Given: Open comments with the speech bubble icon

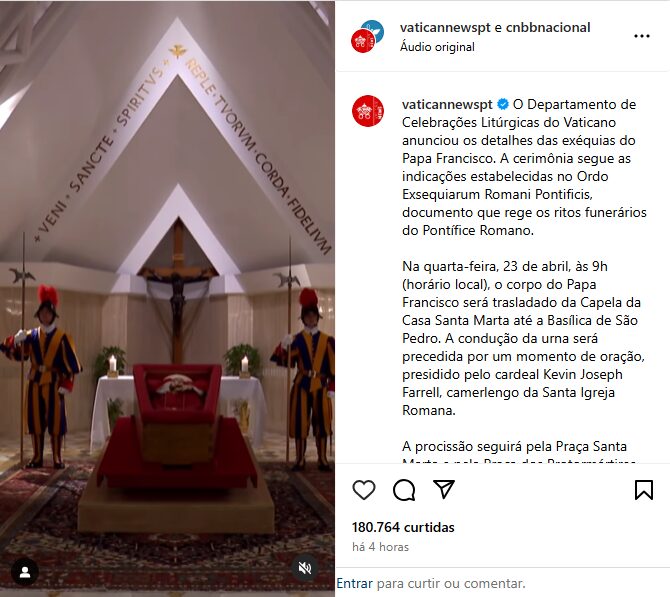Looking at the screenshot, I should point(404,490).
